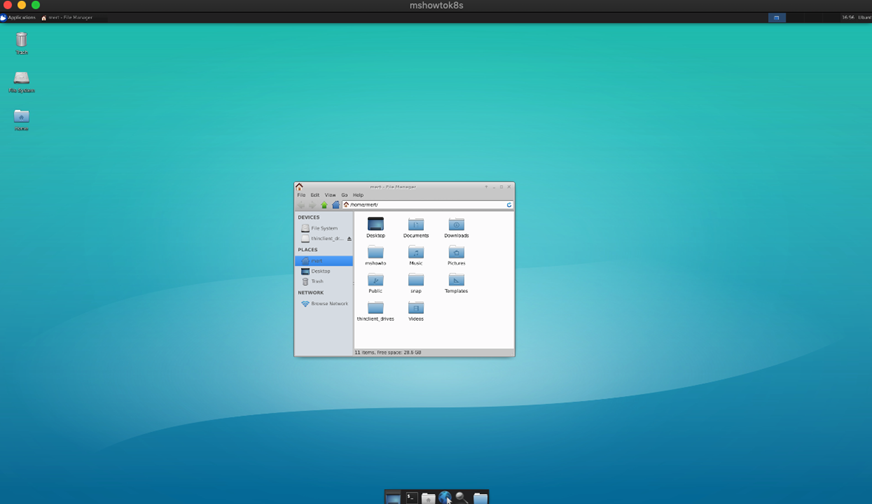
Task: Open the Help menu
Action: click(x=358, y=195)
